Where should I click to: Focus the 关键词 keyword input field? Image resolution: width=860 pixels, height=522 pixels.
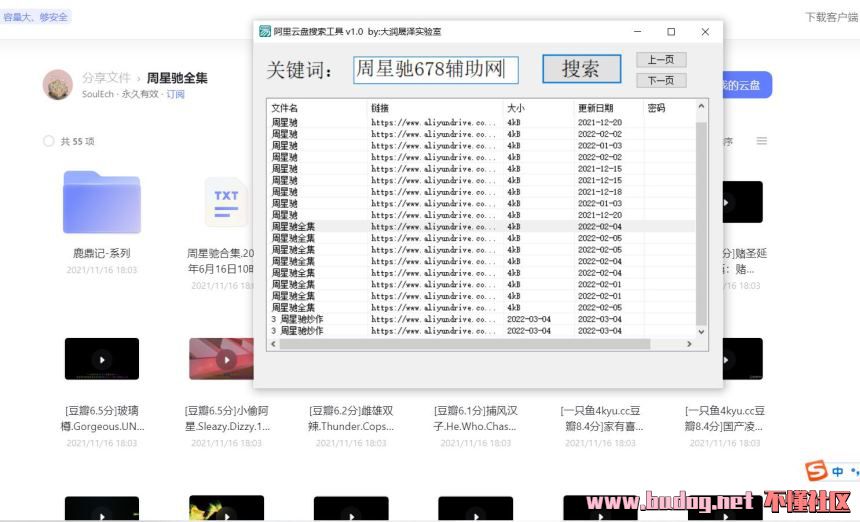(x=435, y=70)
